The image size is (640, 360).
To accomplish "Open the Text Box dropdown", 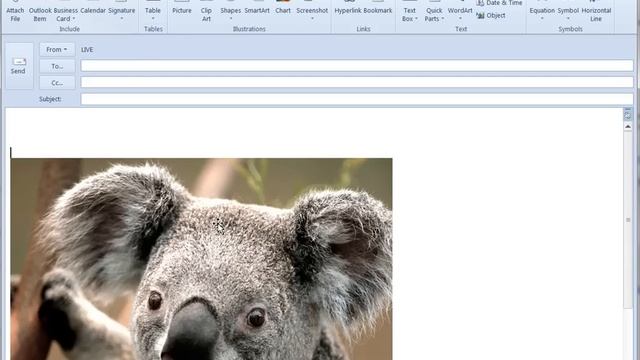I will click(x=409, y=11).
